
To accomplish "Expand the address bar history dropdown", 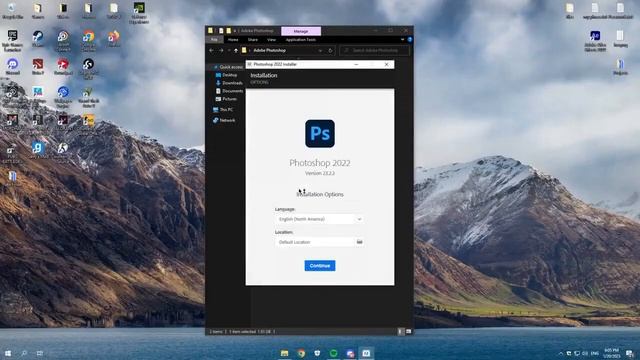I will (x=320, y=51).
